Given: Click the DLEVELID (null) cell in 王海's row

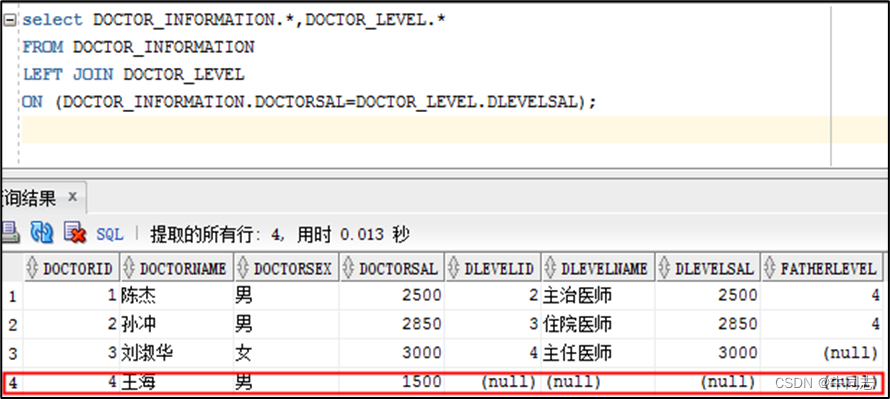Looking at the screenshot, I should tap(492, 382).
